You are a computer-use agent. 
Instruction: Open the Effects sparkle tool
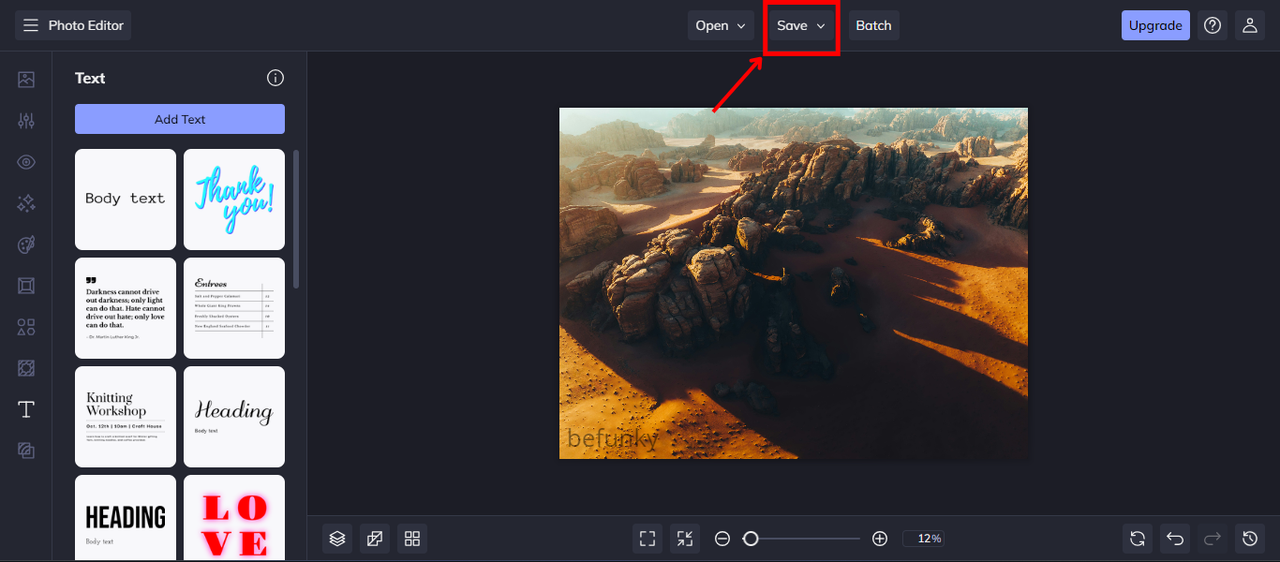[x=26, y=203]
